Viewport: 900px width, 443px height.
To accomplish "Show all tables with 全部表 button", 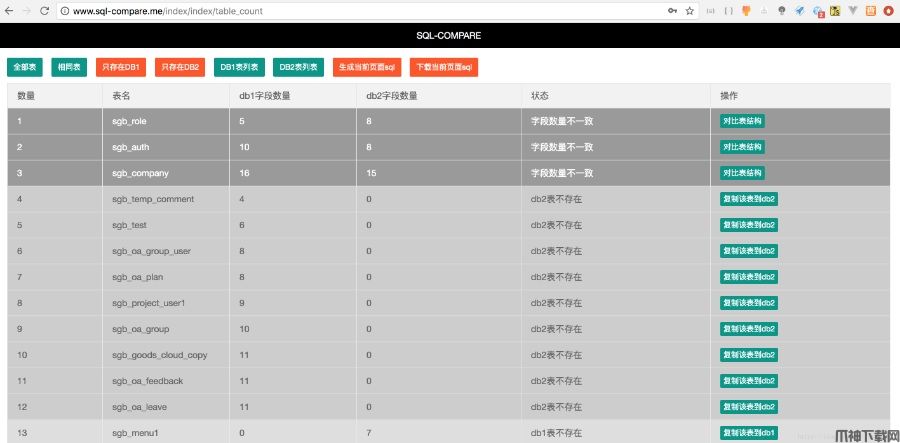I will pos(25,67).
